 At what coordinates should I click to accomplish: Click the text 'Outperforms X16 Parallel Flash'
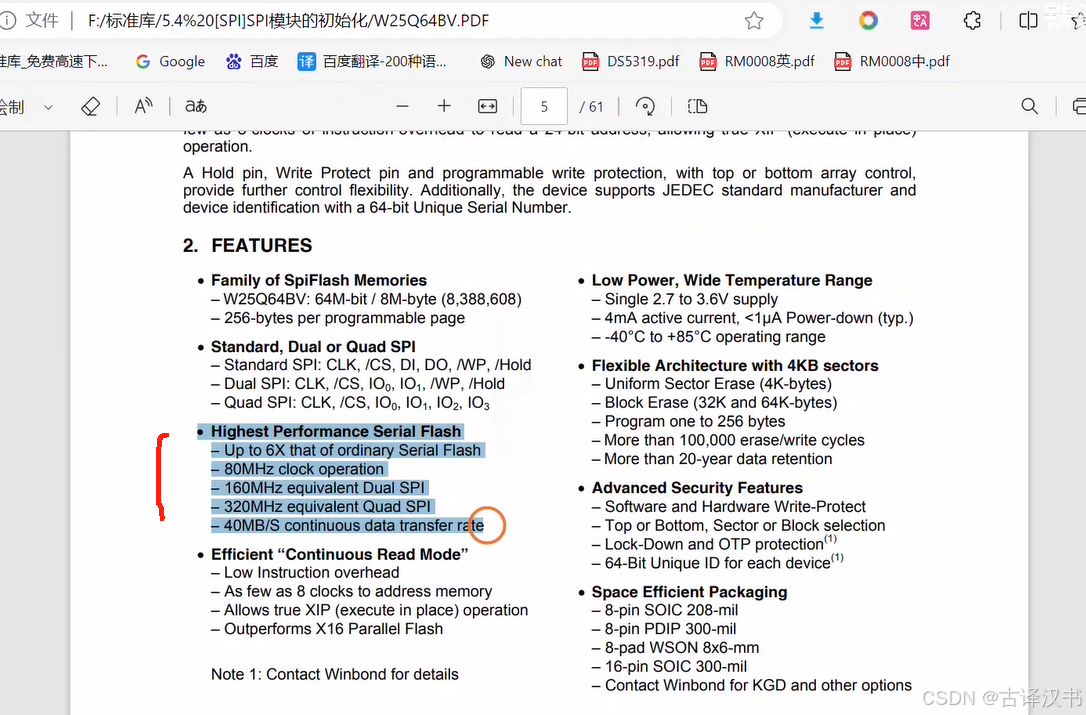pyautogui.click(x=333, y=629)
